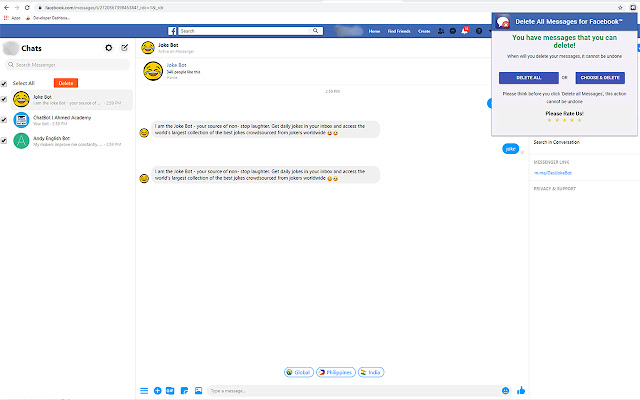Go to Home in Facebook bar
The width and height of the screenshot is (640, 400).
[374, 31]
